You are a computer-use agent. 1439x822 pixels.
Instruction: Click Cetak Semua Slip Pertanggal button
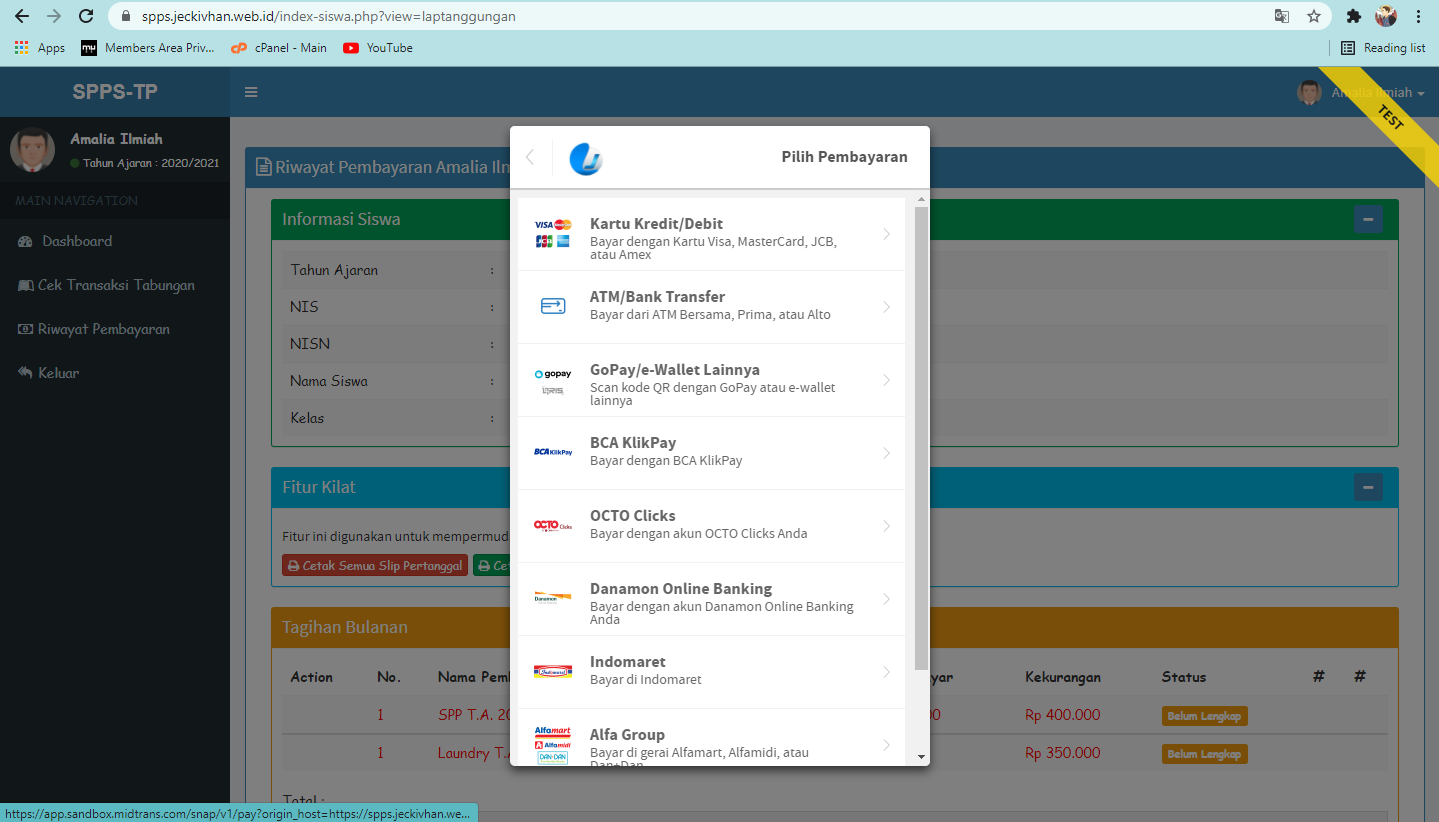tap(375, 566)
